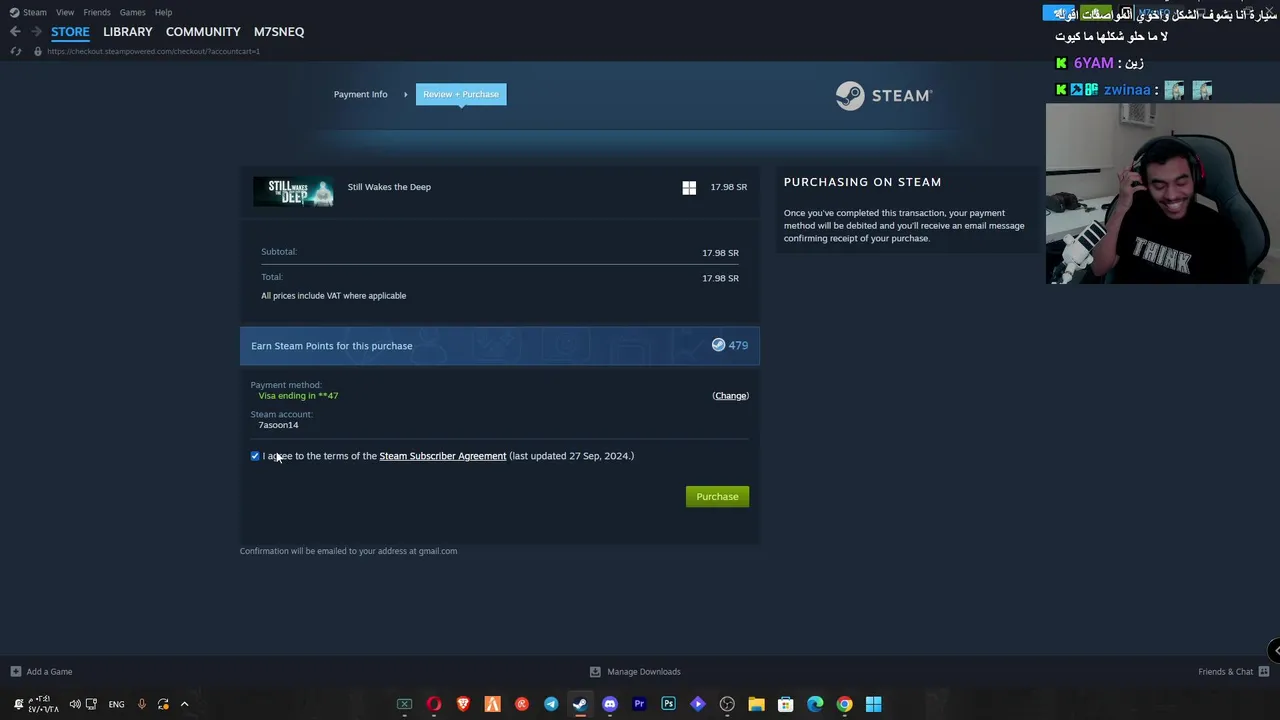Click the Windows platform icon beside the price
This screenshot has height=720, width=1280.
click(689, 188)
